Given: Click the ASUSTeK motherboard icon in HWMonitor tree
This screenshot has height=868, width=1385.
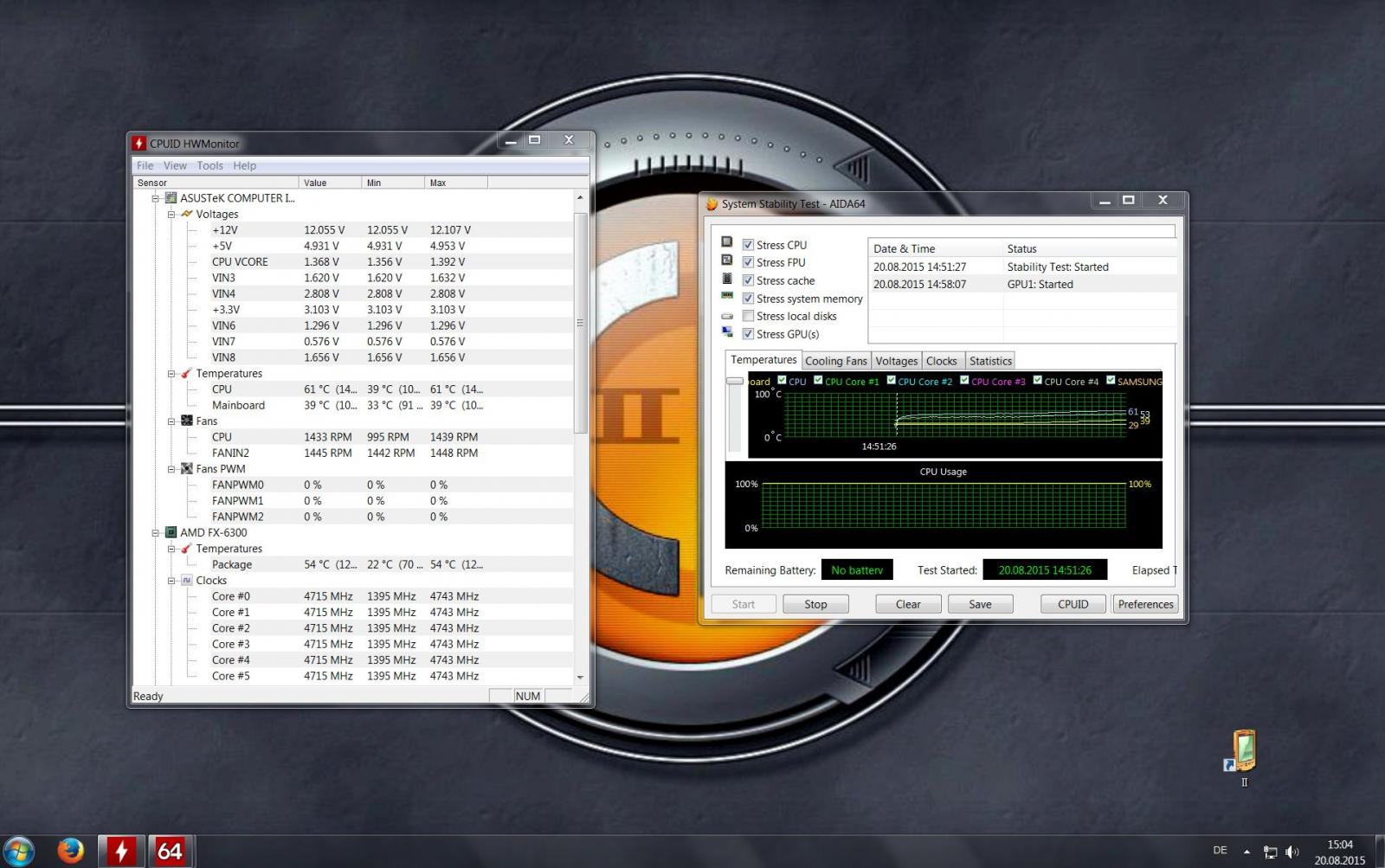Looking at the screenshot, I should pos(171,198).
